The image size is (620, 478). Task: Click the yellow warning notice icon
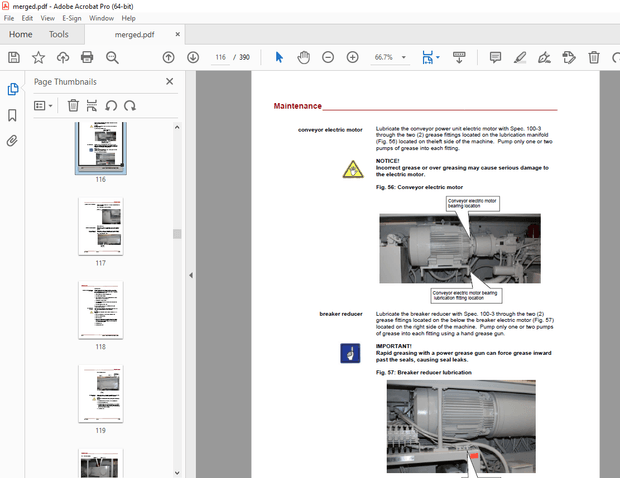pos(353,169)
